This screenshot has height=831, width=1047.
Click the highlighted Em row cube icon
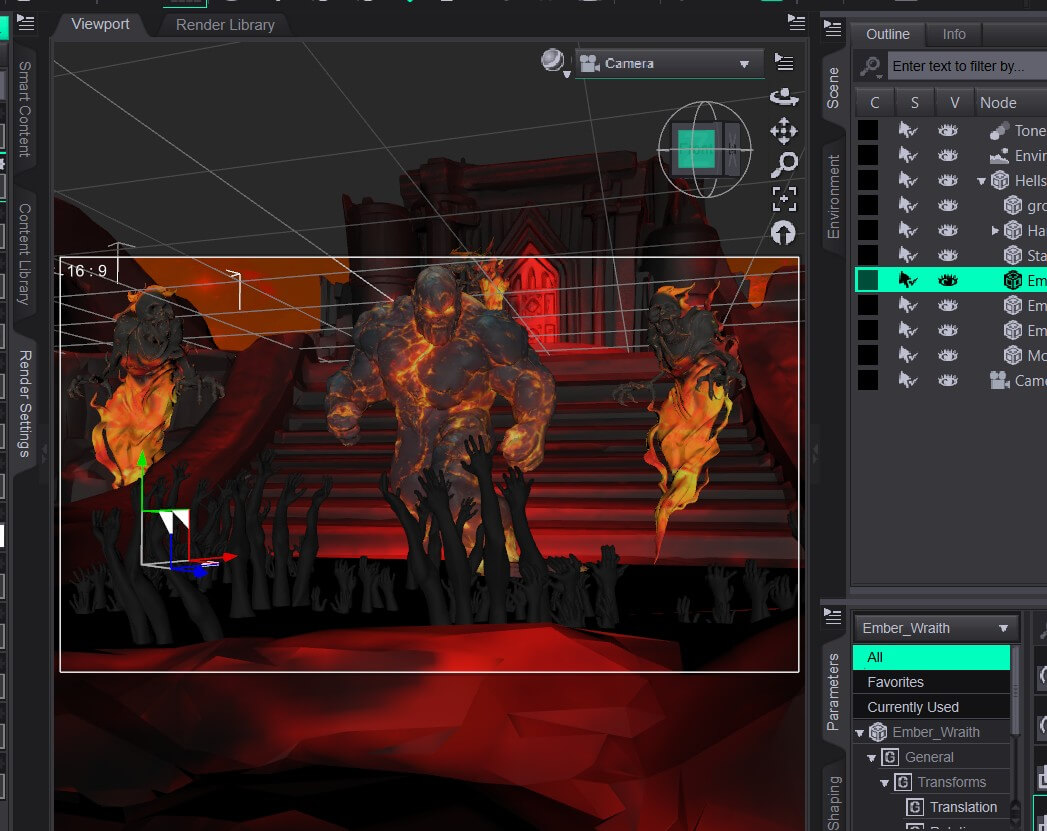pos(1013,280)
